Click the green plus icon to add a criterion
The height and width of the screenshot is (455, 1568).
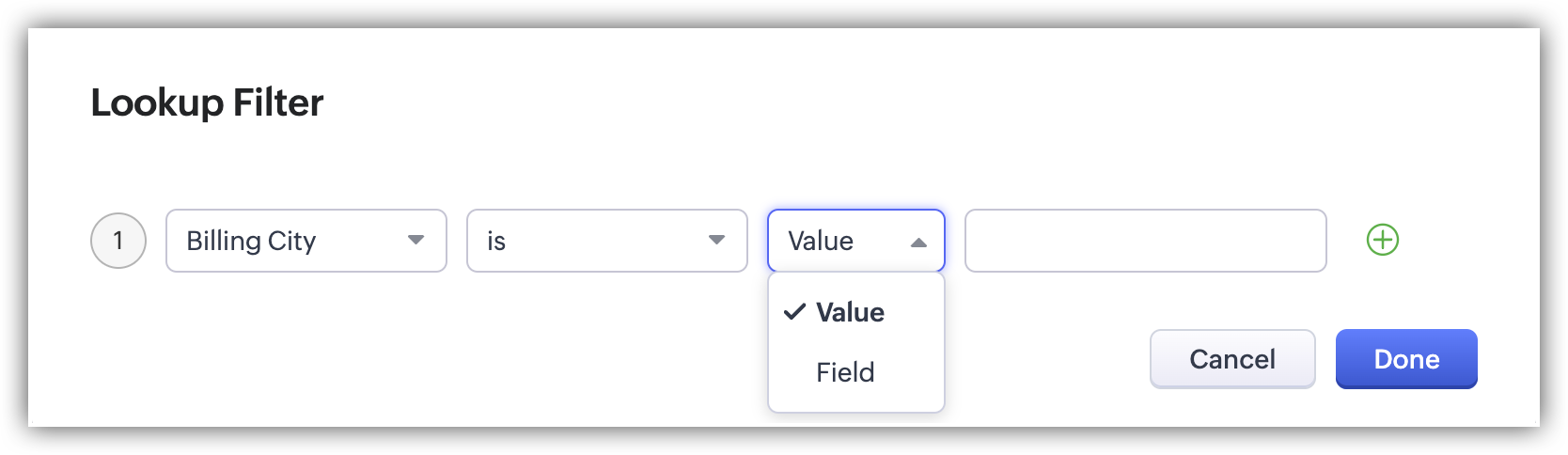tap(1382, 241)
